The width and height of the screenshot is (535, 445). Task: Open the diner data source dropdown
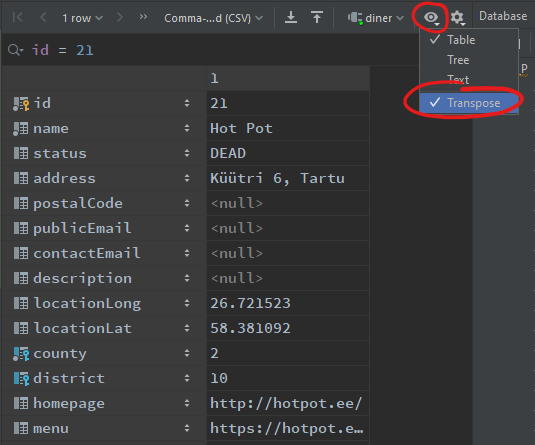pos(375,18)
